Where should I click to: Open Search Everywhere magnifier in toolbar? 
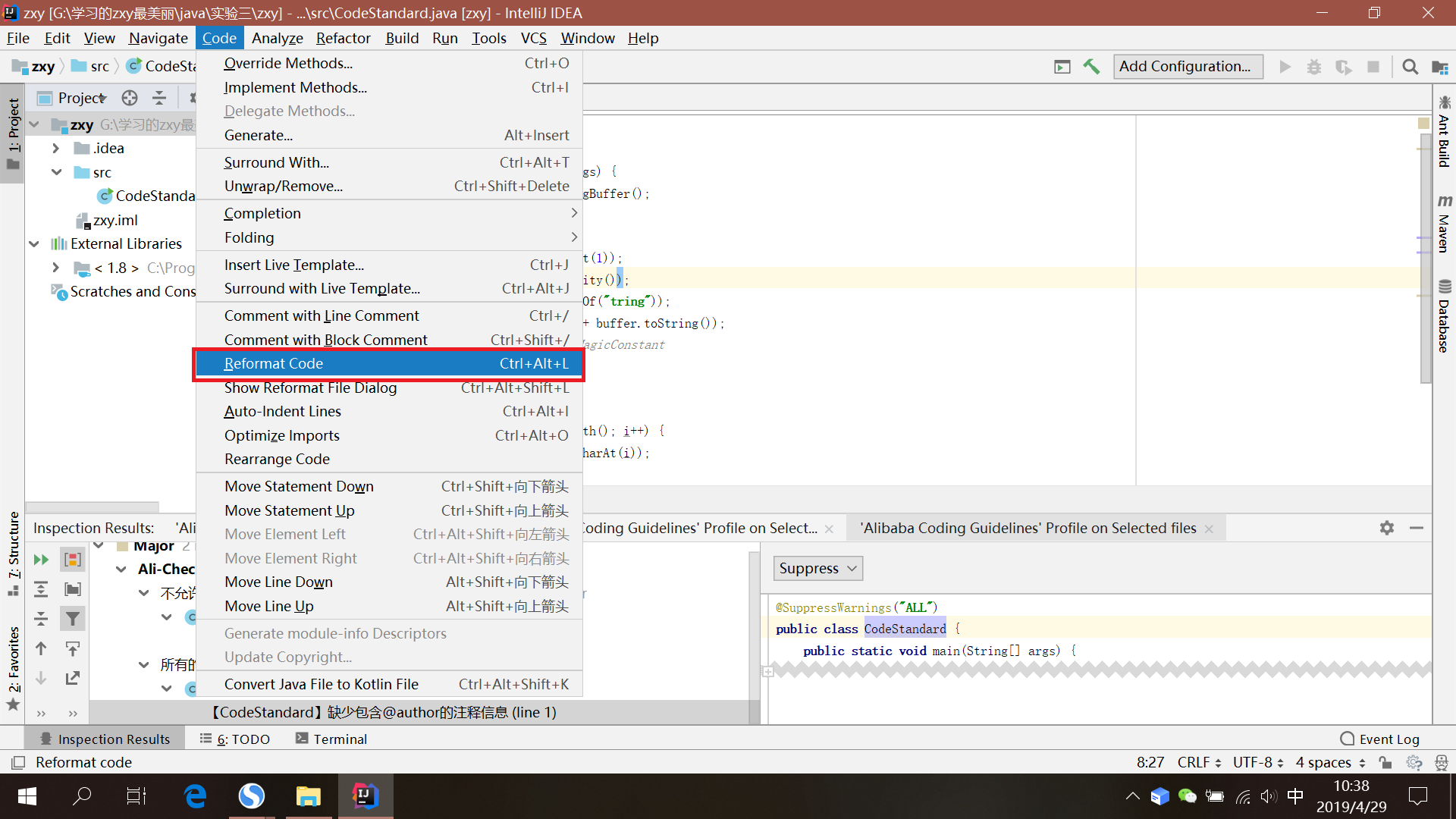pyautogui.click(x=1410, y=67)
